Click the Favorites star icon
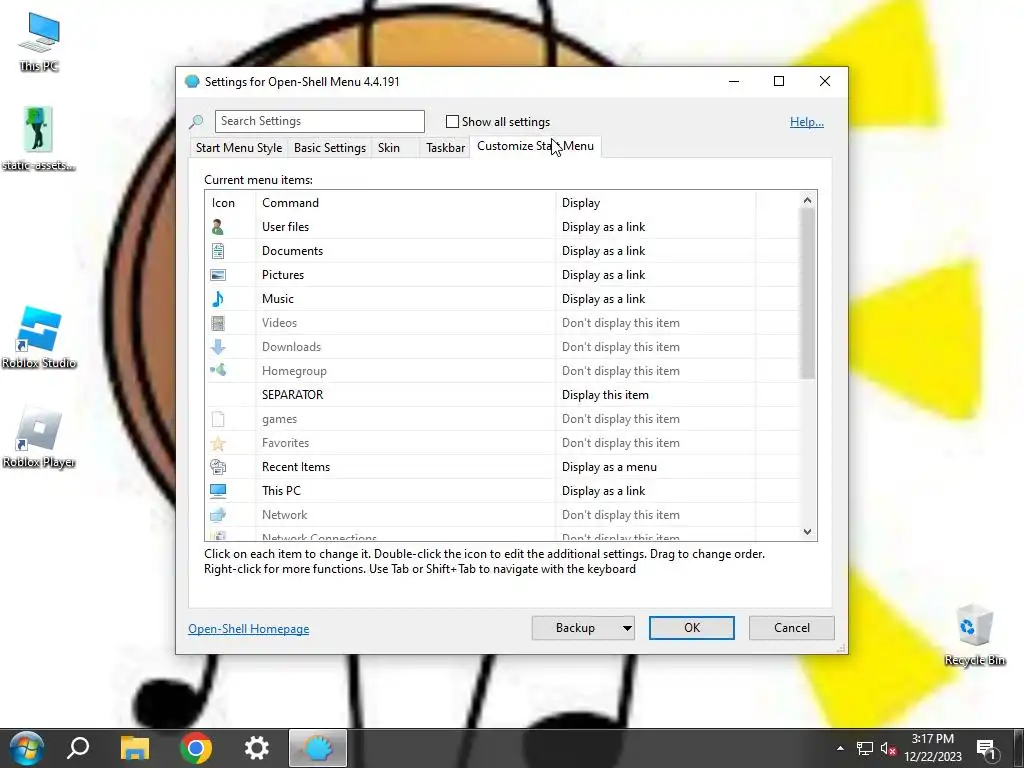1024x768 pixels. [x=218, y=443]
